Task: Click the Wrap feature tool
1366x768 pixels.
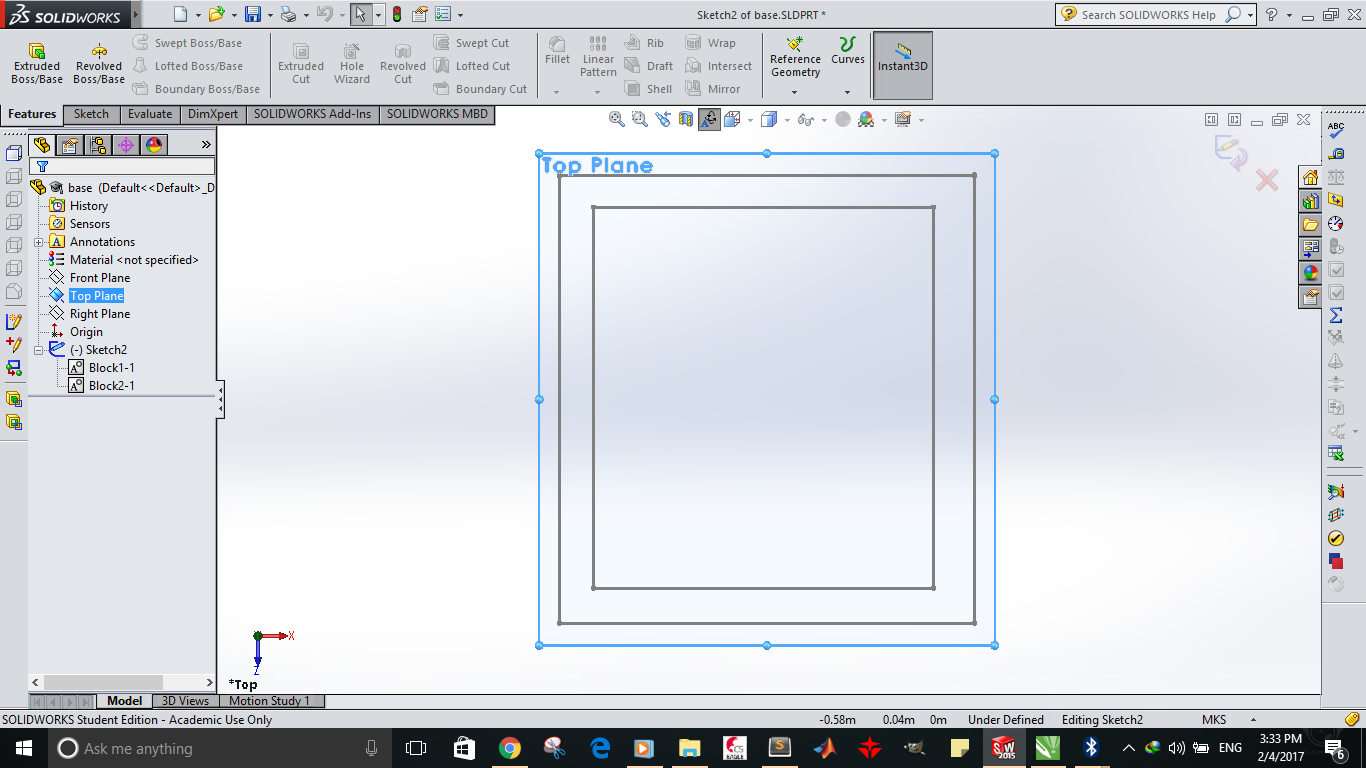Action: 710,43
